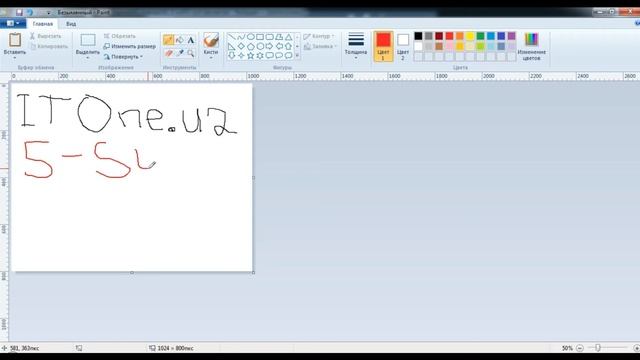Screen dimensions: 640x360
Task: Select the Color picker eyedropper tool
Action: click(x=180, y=53)
